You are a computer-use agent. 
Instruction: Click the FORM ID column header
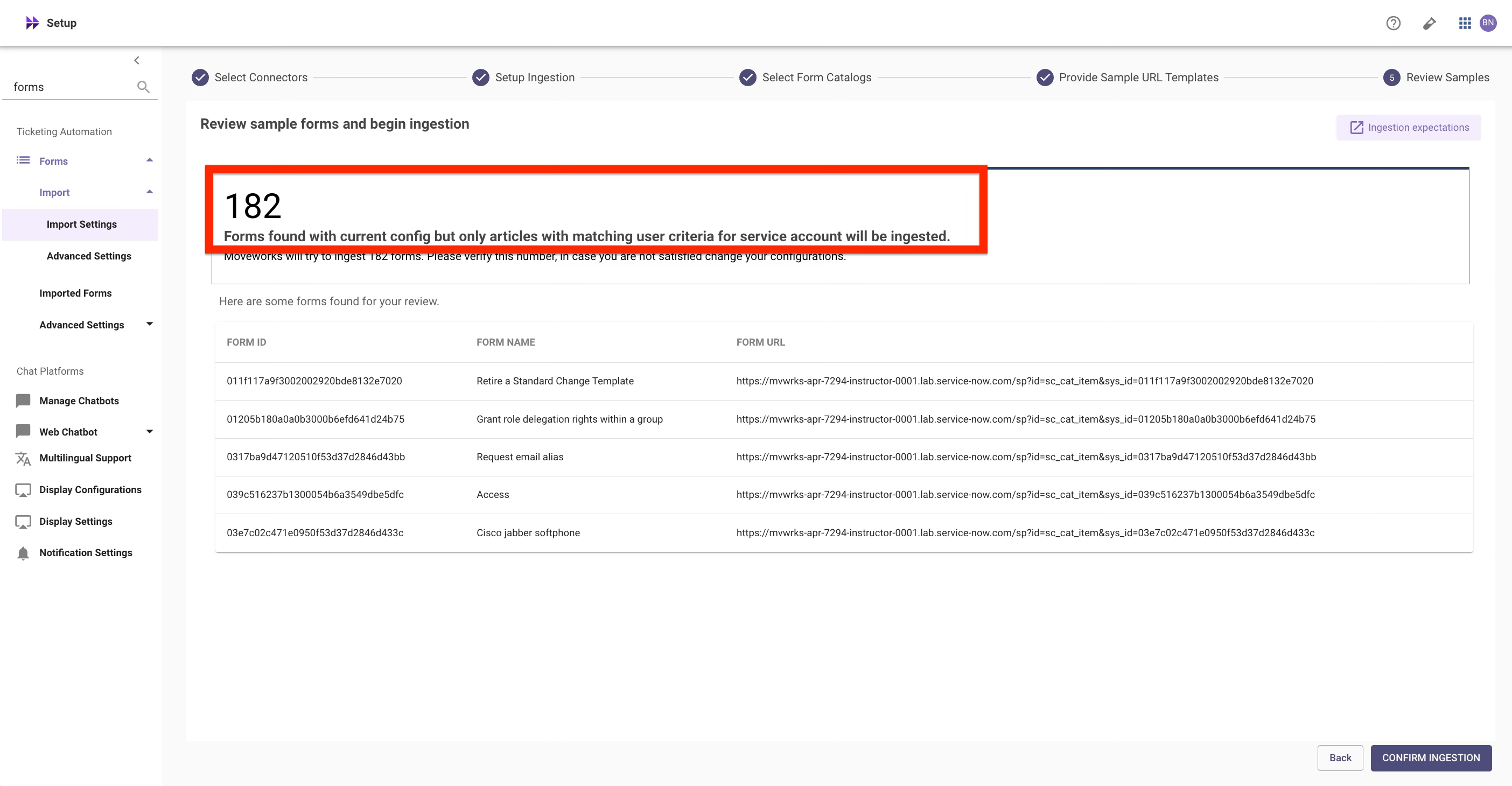[x=246, y=342]
